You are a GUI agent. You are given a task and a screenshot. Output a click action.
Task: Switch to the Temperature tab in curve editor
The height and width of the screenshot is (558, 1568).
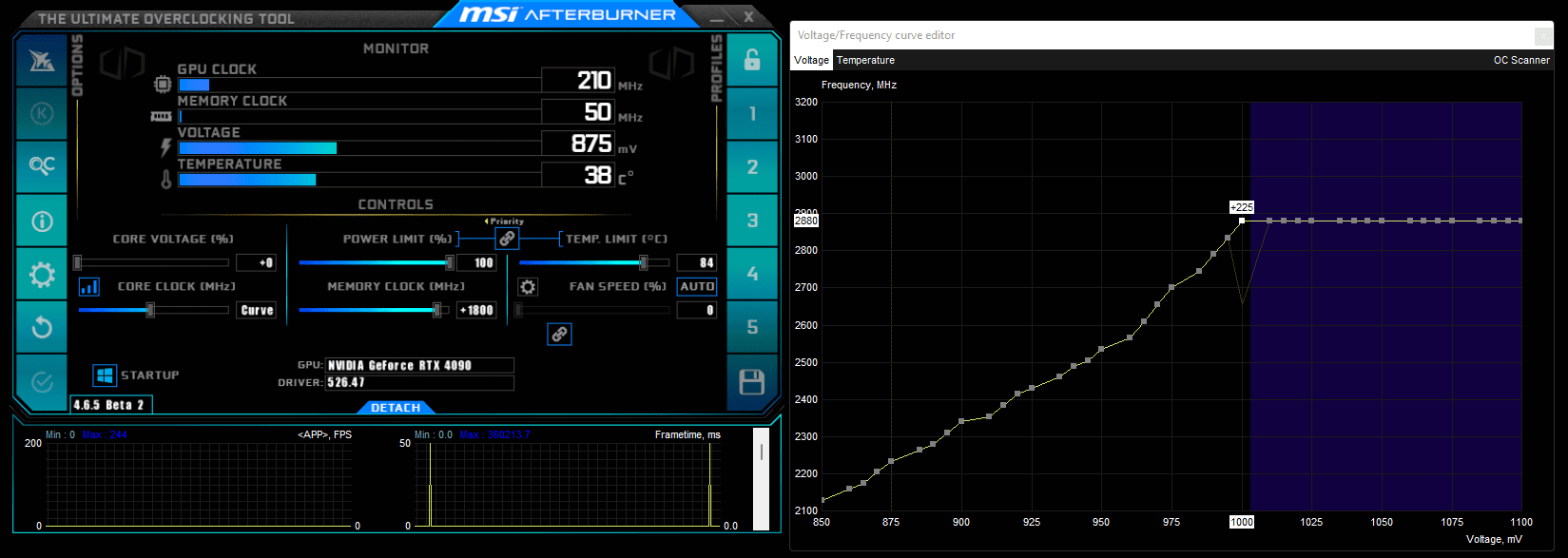pos(865,60)
